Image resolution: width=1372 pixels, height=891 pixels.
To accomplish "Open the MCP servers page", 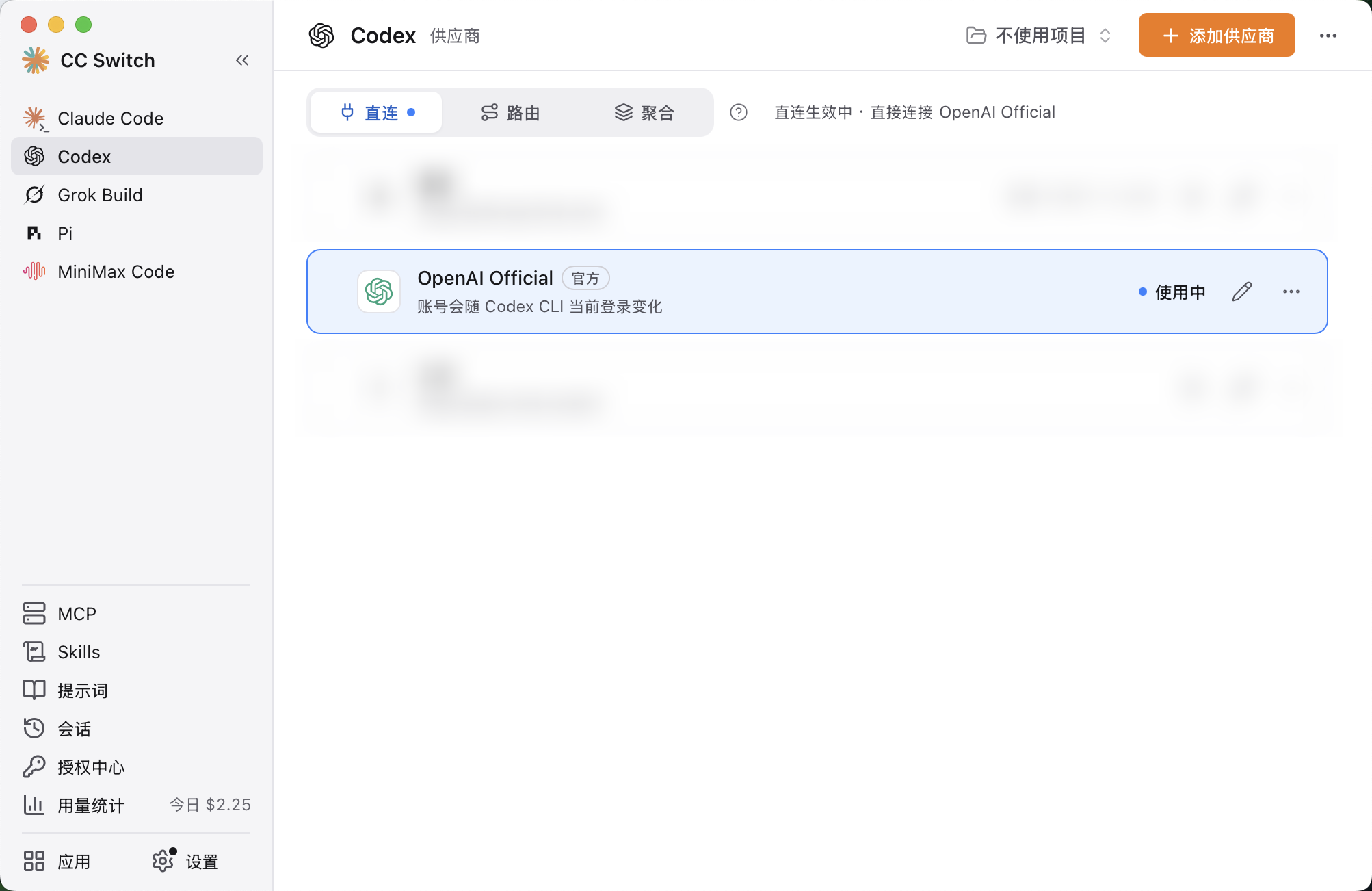I will click(137, 614).
